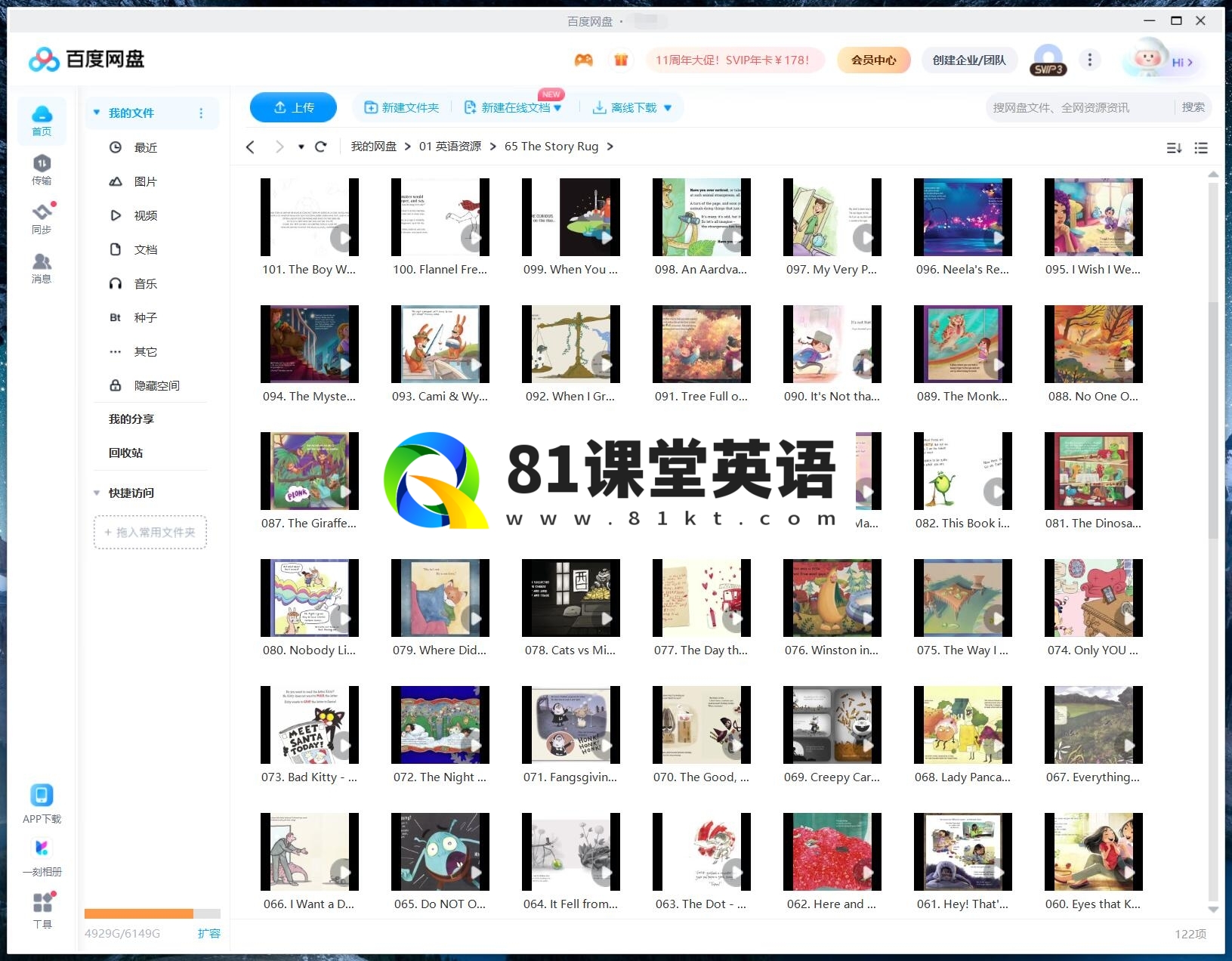
Task: Open the 其它 other category
Action: click(145, 351)
